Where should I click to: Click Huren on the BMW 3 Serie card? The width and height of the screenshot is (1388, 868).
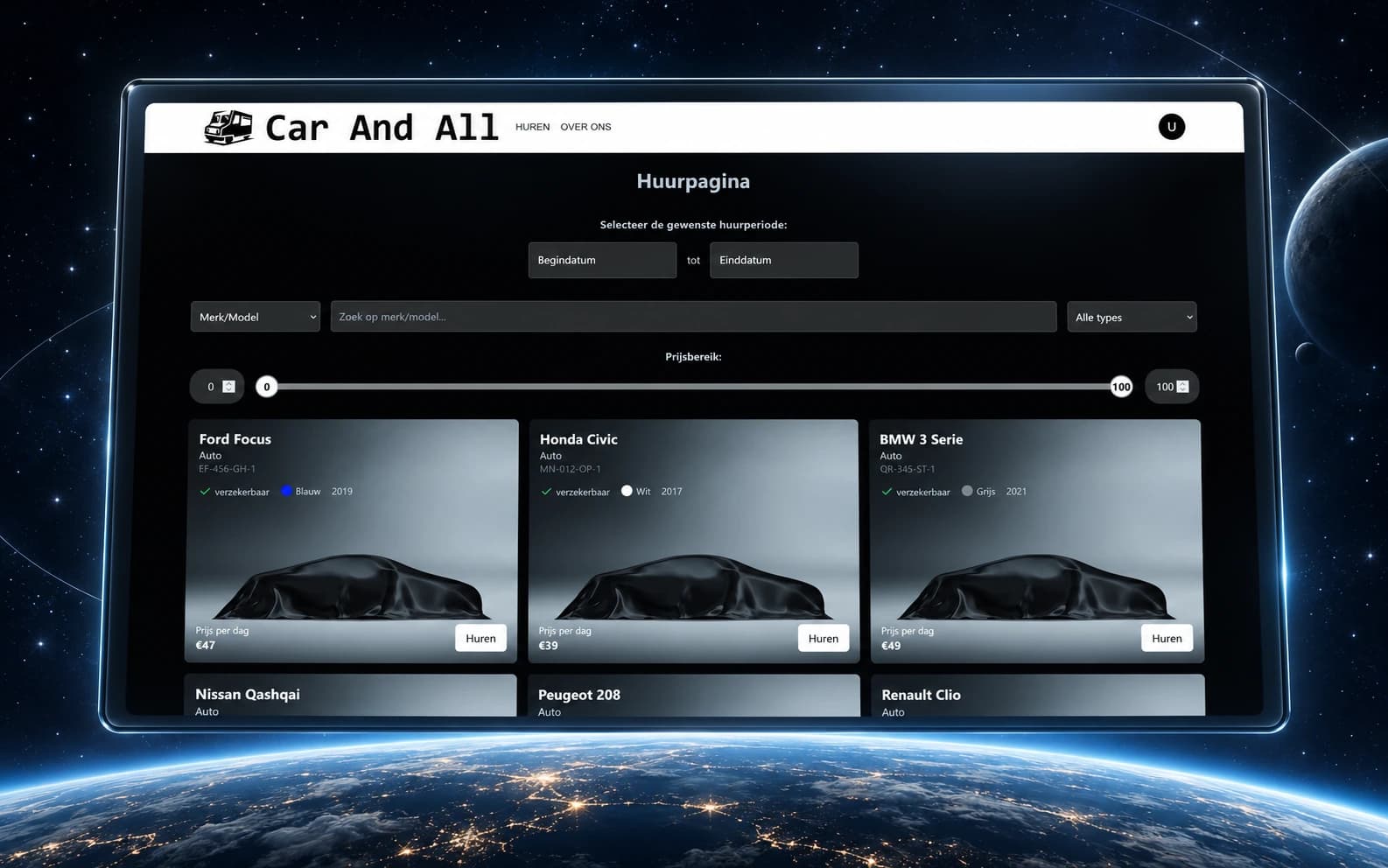[1167, 638]
